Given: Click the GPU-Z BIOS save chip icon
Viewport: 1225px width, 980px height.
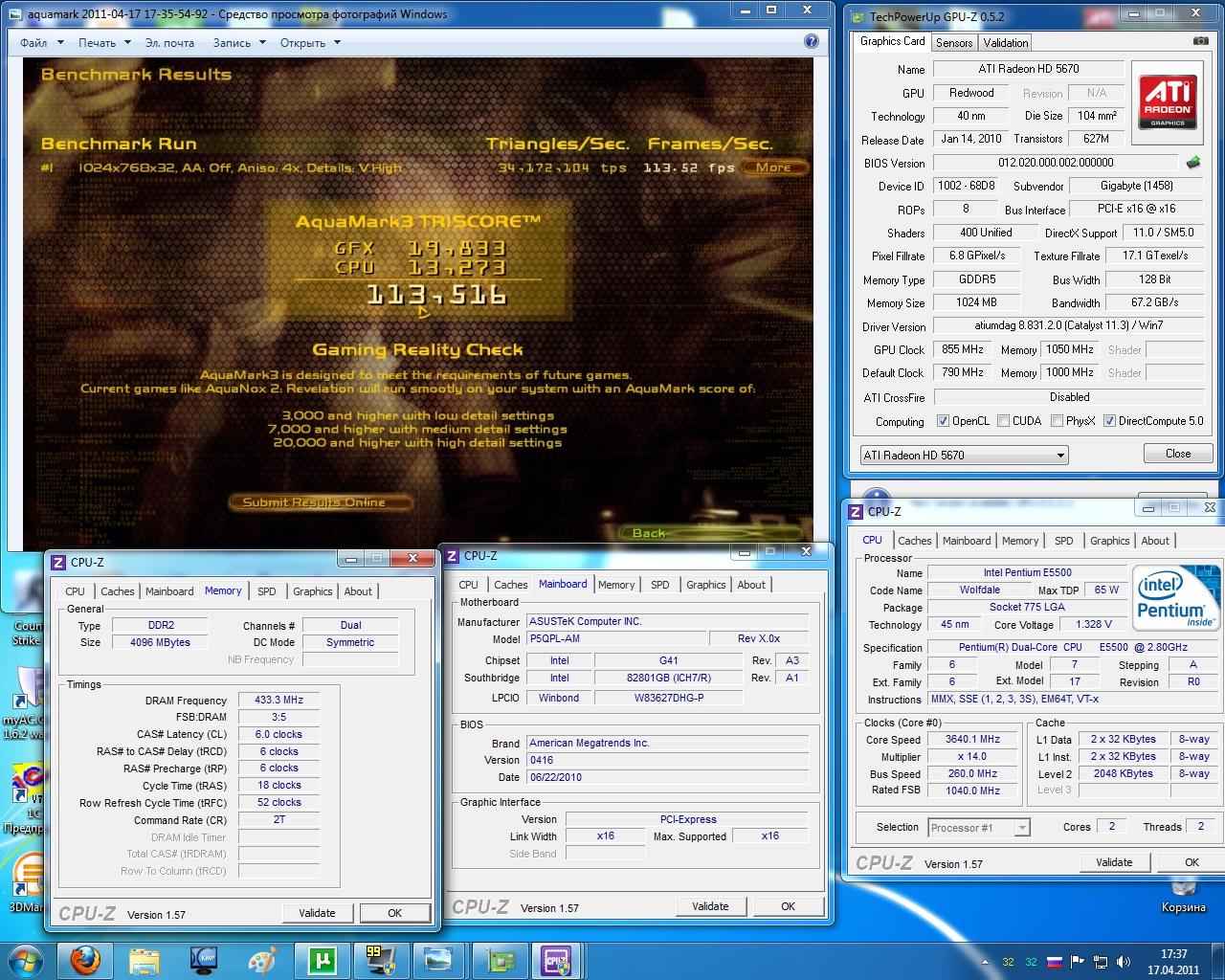Looking at the screenshot, I should coord(1193,163).
